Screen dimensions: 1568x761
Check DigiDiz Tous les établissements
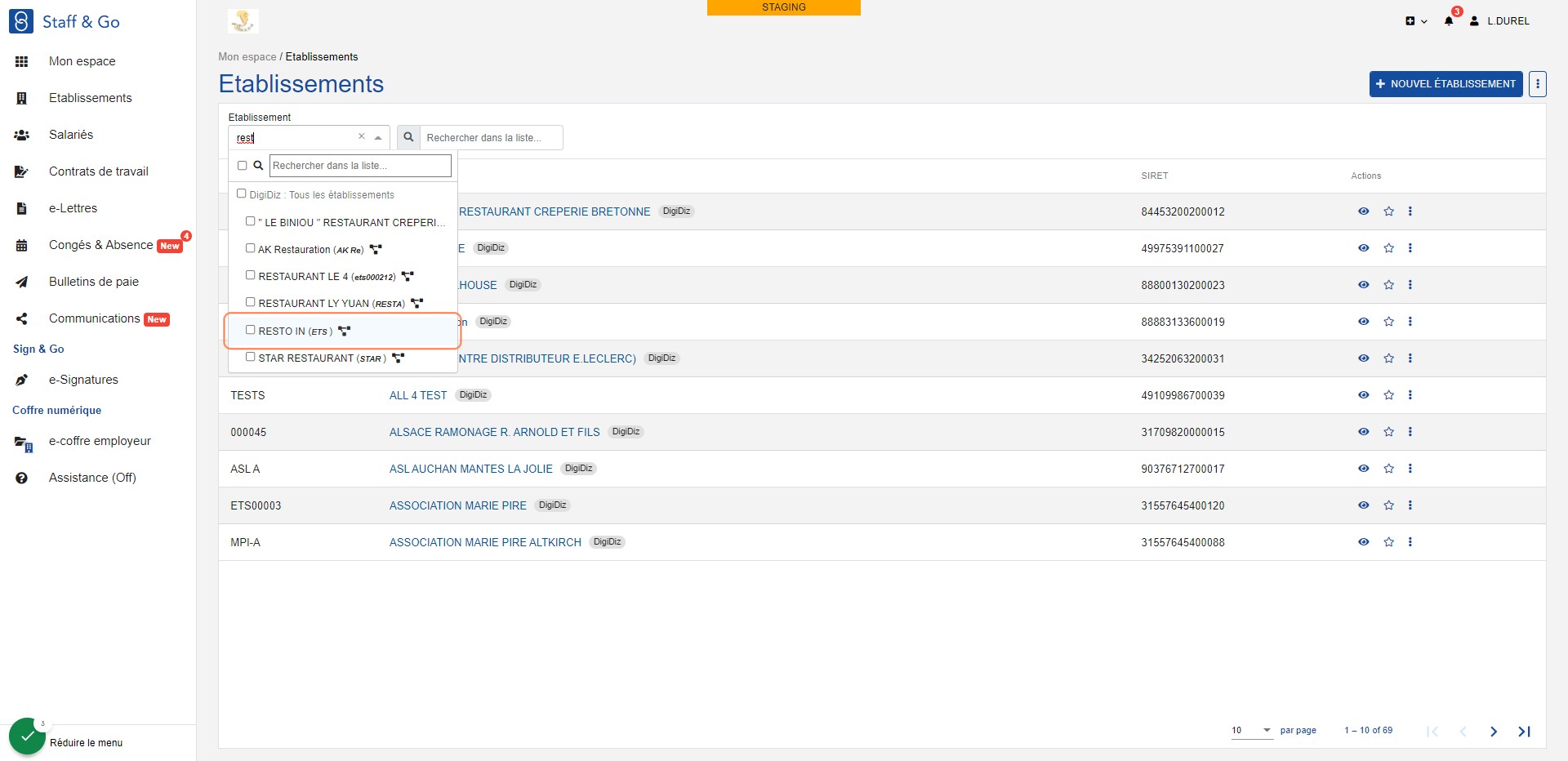coord(241,194)
